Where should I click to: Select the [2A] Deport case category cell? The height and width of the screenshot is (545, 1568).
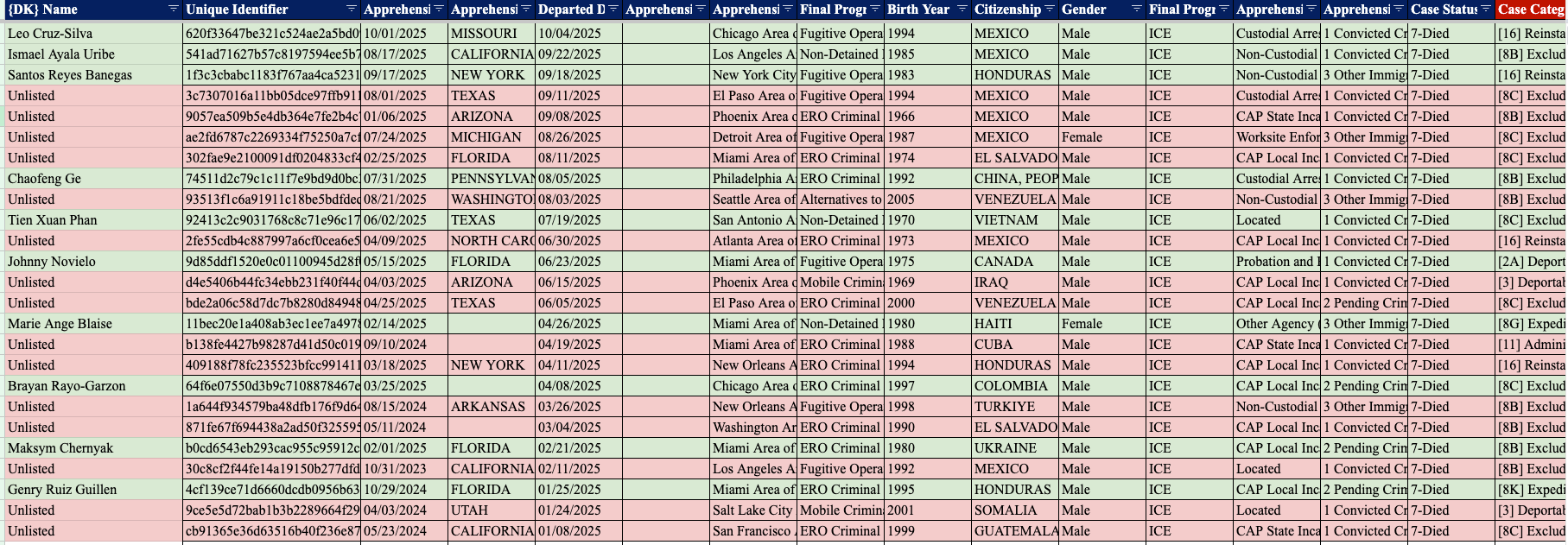[1531, 262]
